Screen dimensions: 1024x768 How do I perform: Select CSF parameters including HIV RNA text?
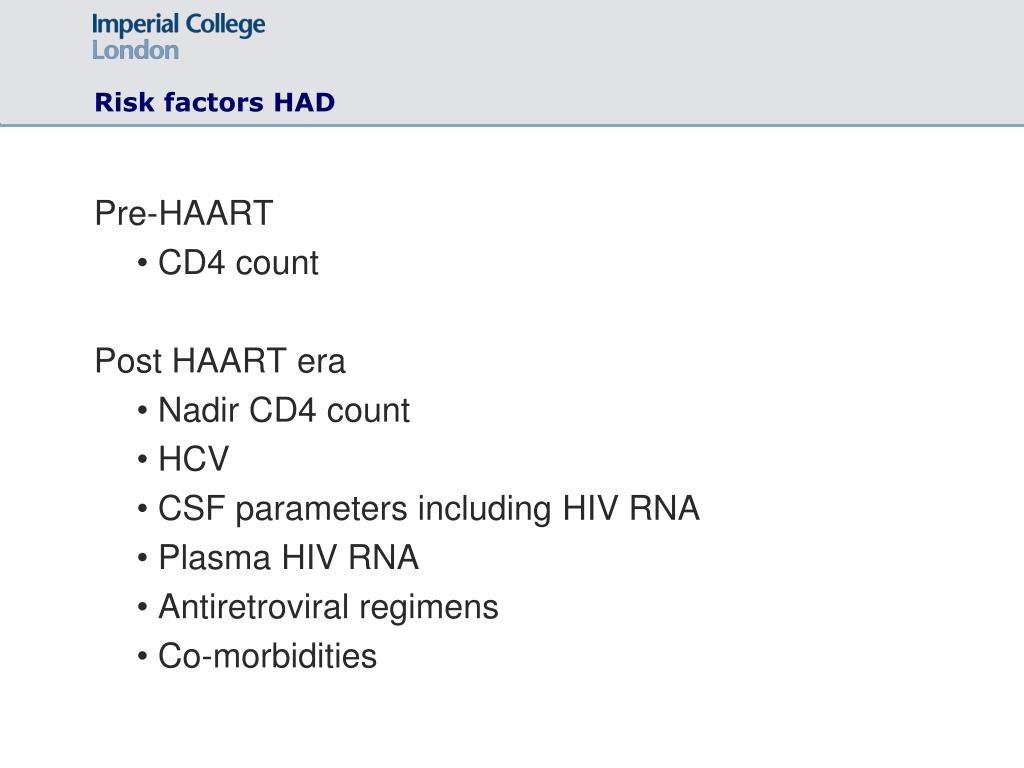click(x=429, y=509)
